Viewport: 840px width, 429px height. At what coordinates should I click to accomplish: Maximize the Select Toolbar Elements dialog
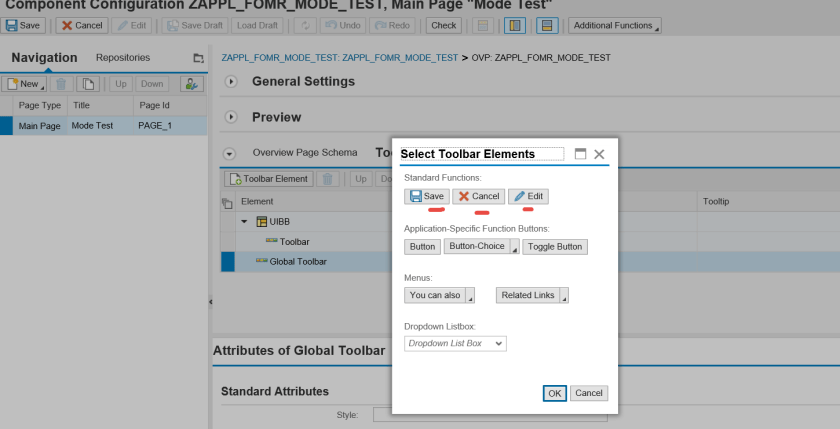coord(580,154)
